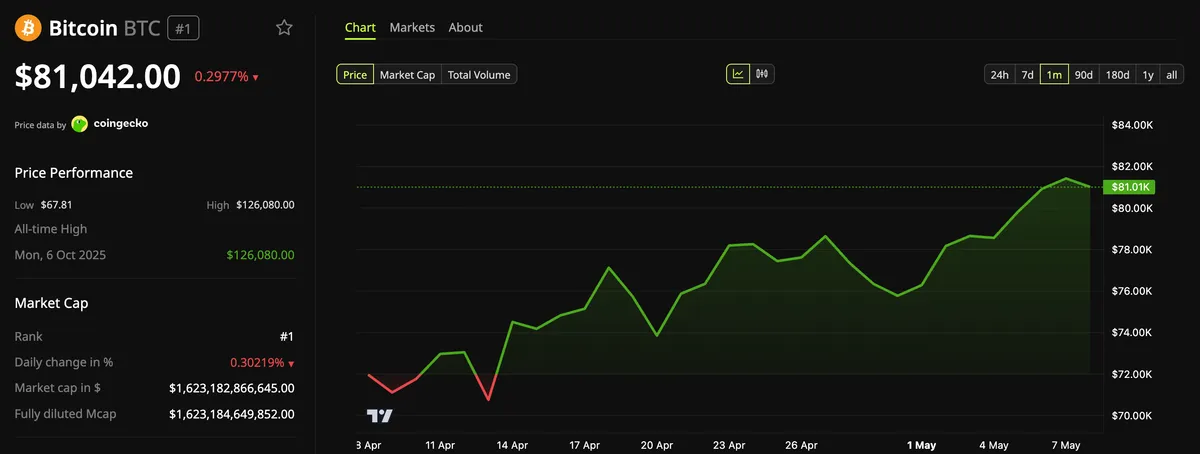Image resolution: width=1200 pixels, height=454 pixels.
Task: Set chart range to 1y
Action: pos(1148,74)
